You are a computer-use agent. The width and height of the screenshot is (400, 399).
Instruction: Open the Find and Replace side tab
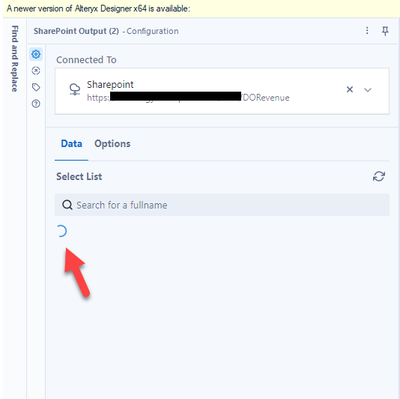tap(14, 58)
